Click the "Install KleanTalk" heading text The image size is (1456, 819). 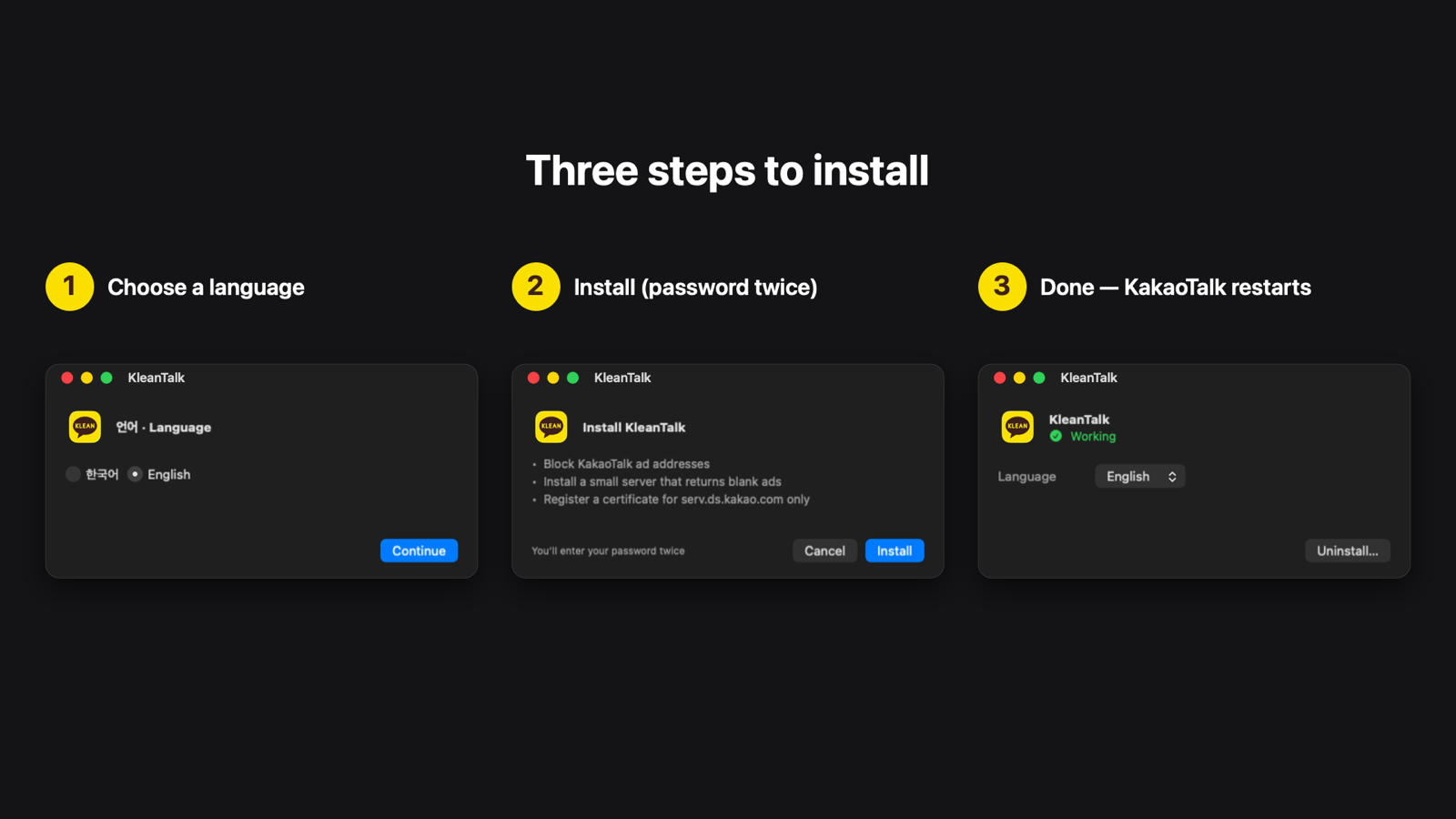[x=633, y=427]
